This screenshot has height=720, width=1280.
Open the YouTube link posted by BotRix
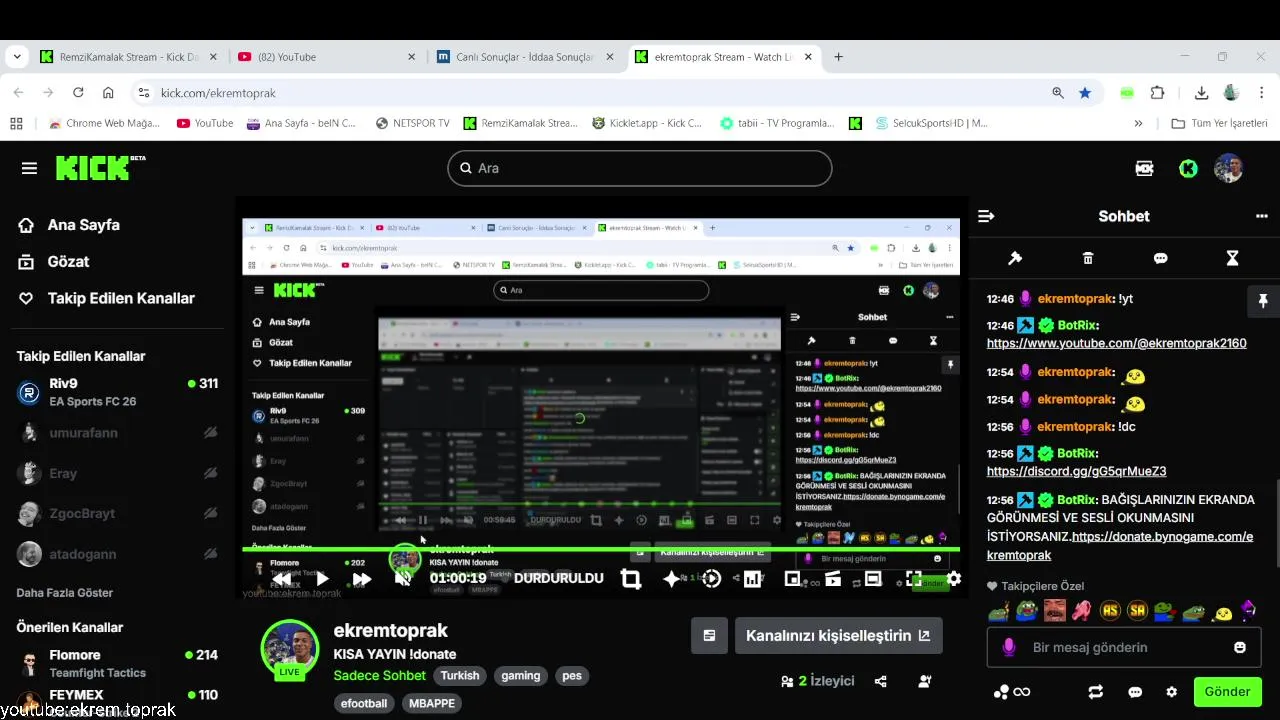click(1116, 343)
